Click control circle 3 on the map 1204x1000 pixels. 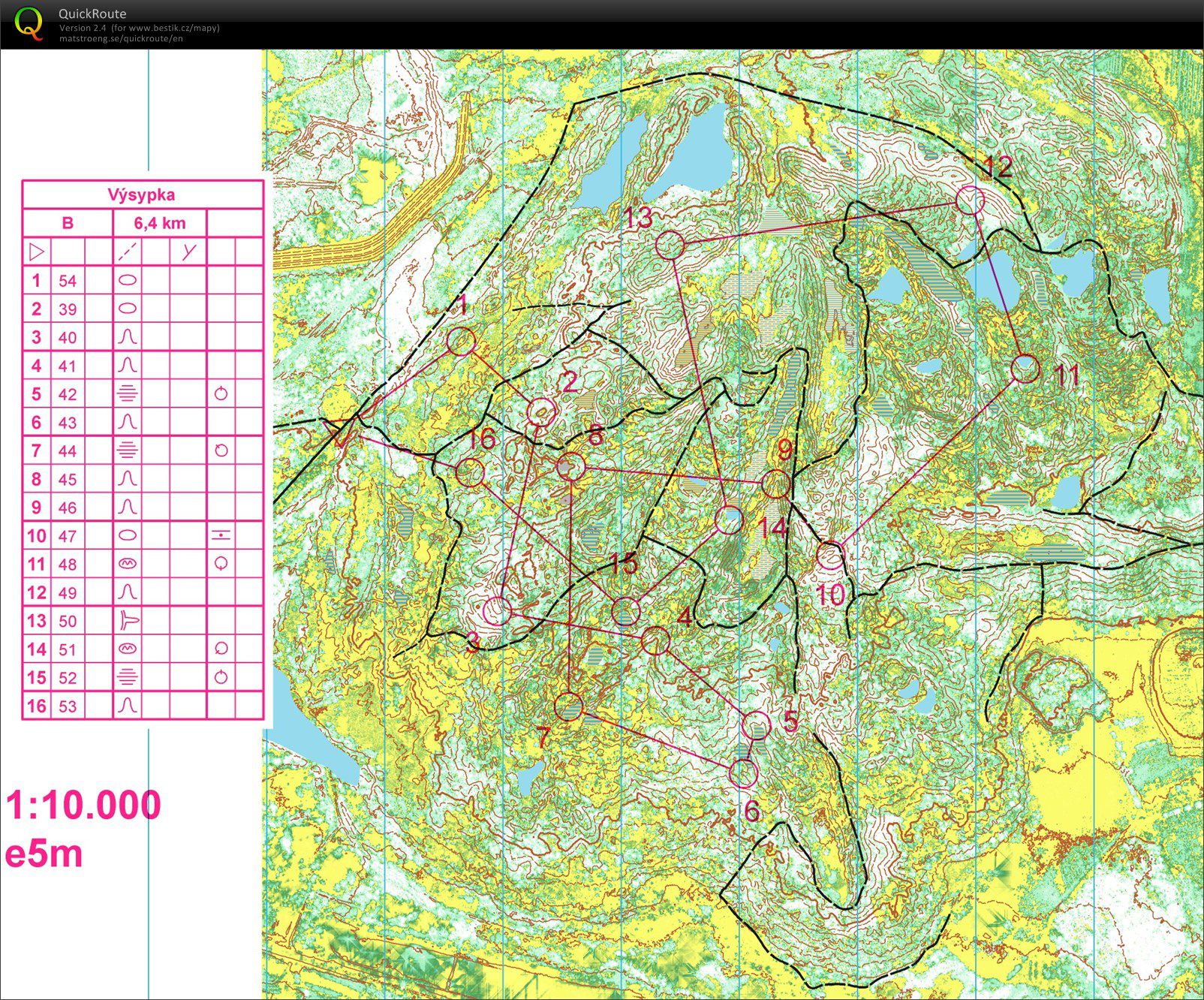tap(497, 611)
